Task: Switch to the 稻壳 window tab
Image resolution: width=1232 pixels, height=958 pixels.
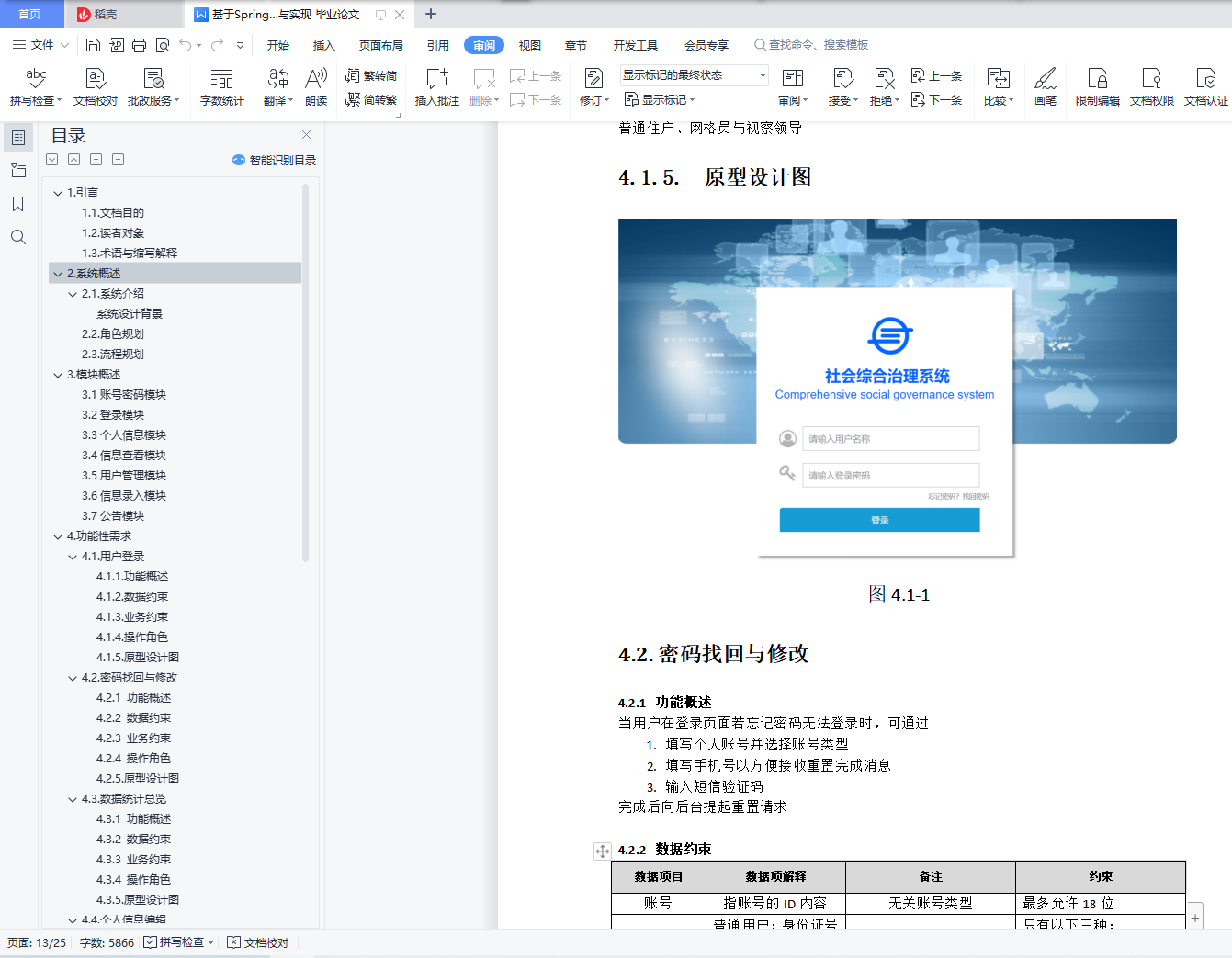Action: click(x=124, y=14)
